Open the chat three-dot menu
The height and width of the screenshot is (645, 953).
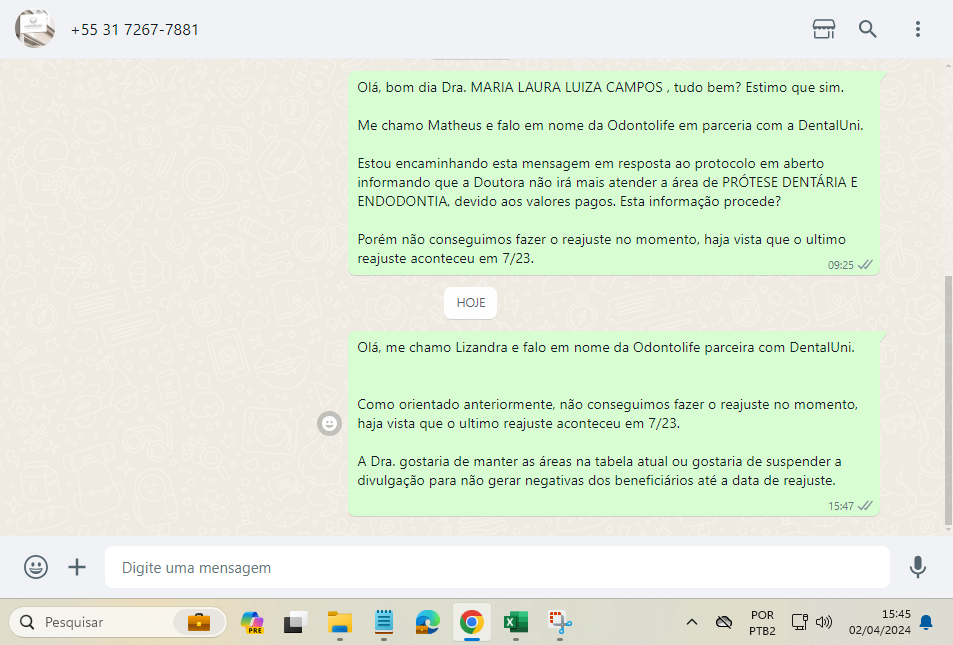[918, 29]
